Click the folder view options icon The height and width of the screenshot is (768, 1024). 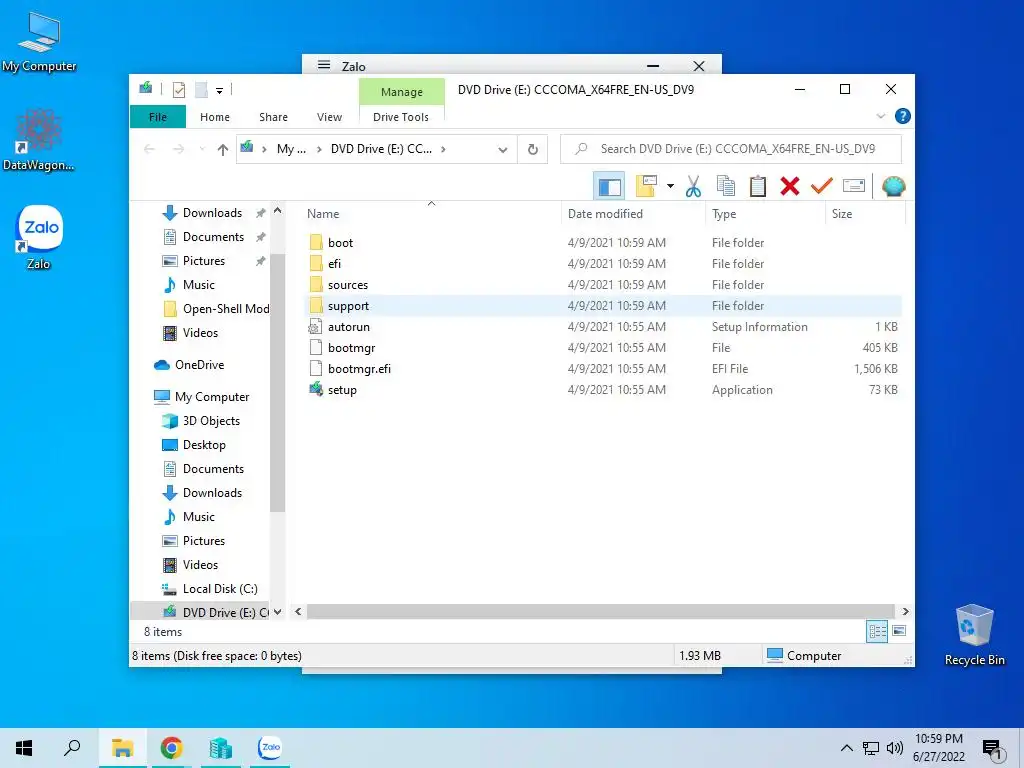click(647, 187)
